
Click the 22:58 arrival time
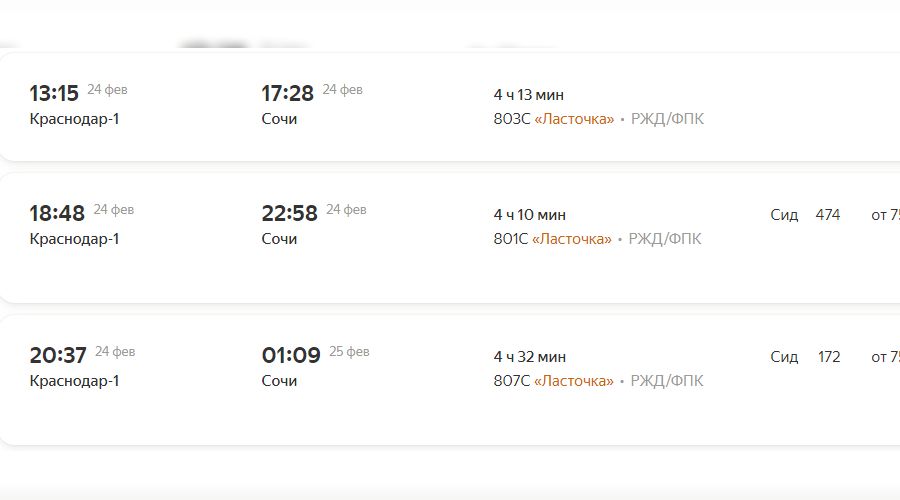coord(290,214)
